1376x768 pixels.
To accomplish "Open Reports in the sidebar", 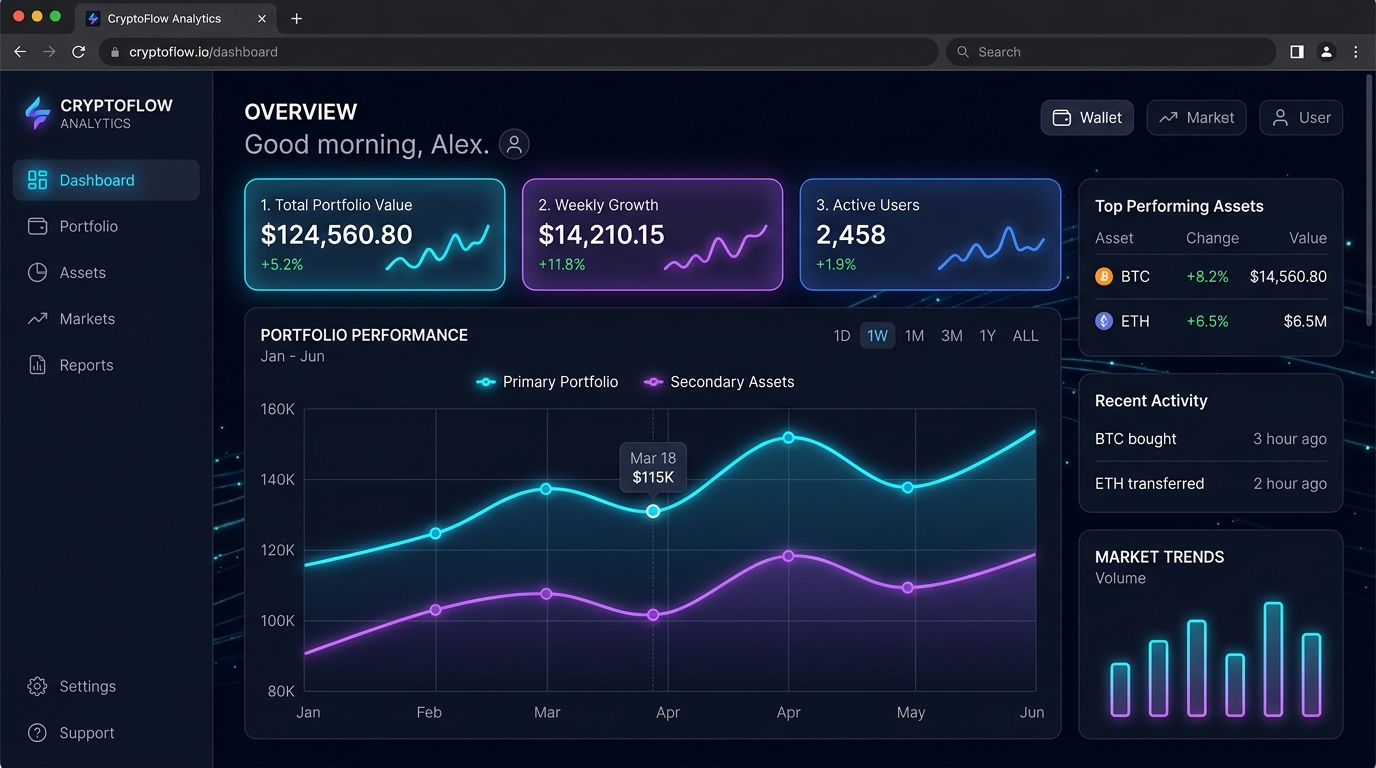I will click(106, 365).
